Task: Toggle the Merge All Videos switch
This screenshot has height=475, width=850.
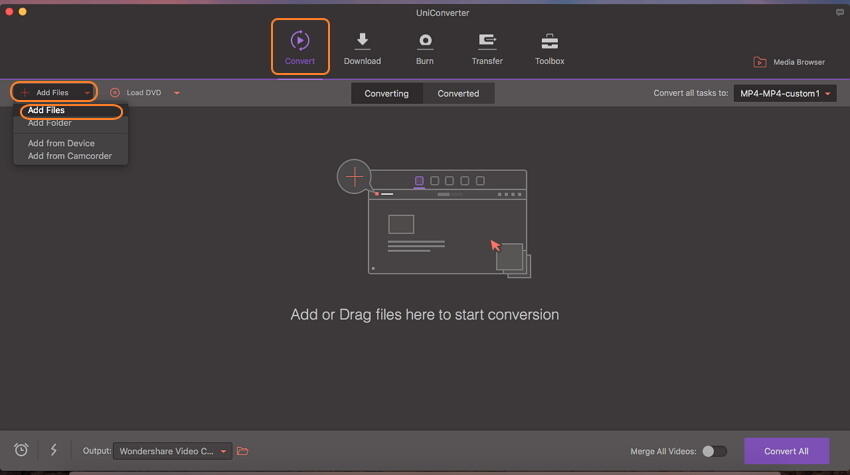Action: 714,451
